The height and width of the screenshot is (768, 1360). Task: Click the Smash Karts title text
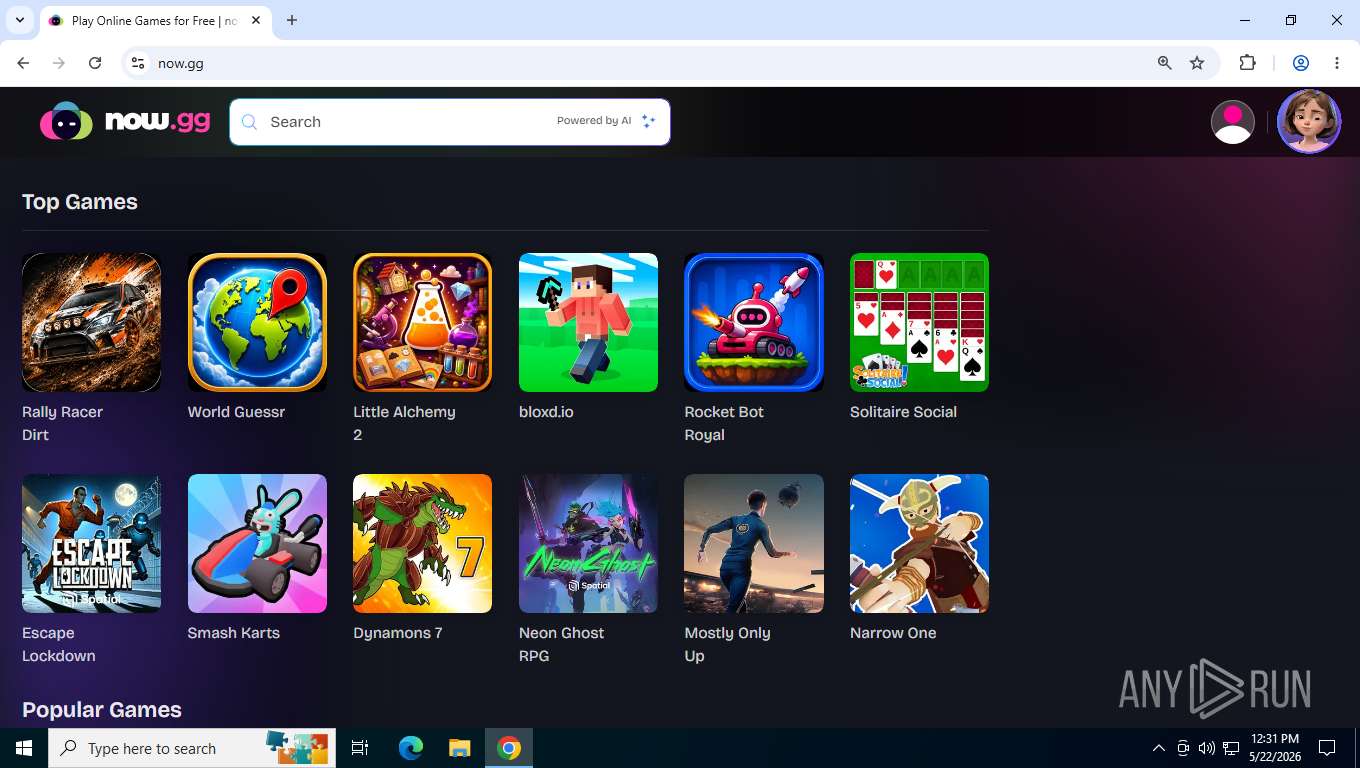pos(234,633)
